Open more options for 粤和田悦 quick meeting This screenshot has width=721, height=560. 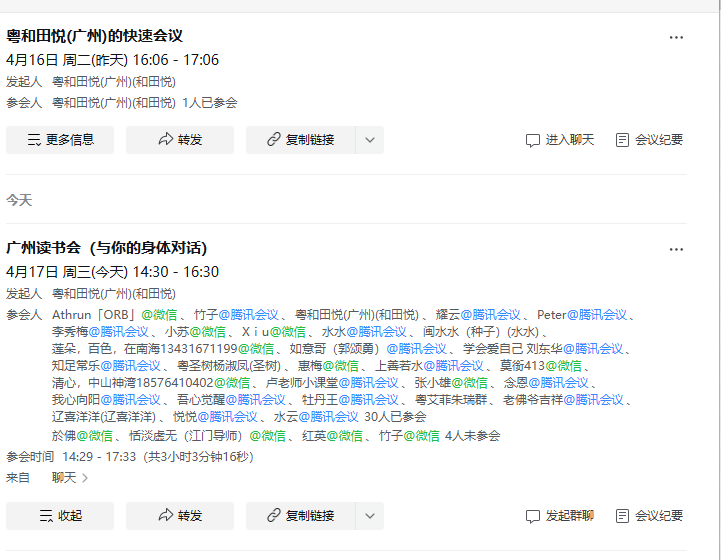click(x=676, y=37)
